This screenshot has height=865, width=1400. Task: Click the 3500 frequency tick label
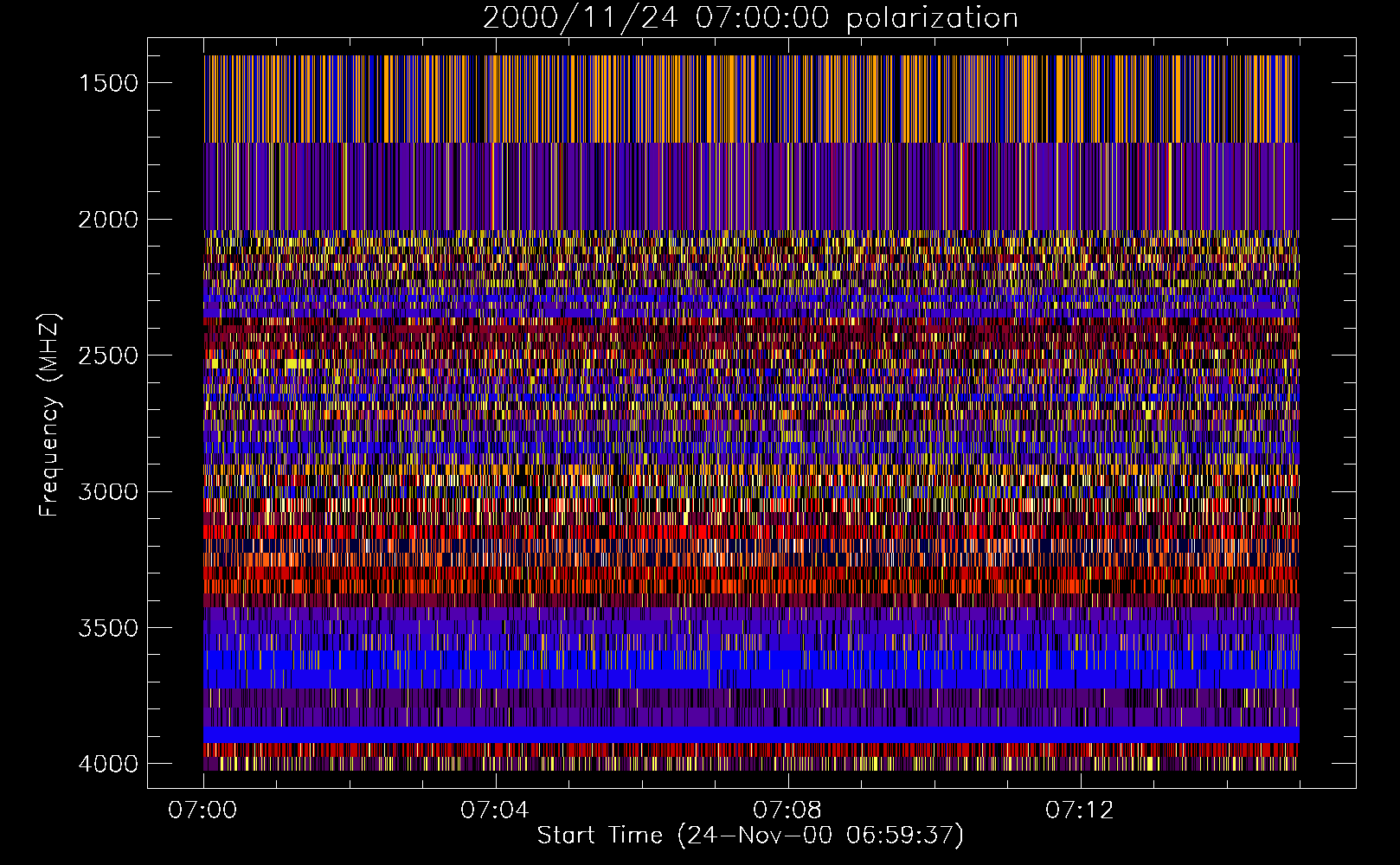coord(108,628)
